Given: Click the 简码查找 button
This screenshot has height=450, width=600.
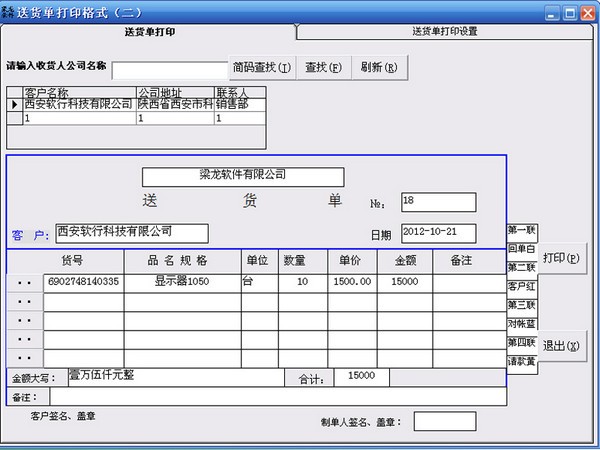Looking at the screenshot, I should [x=261, y=68].
